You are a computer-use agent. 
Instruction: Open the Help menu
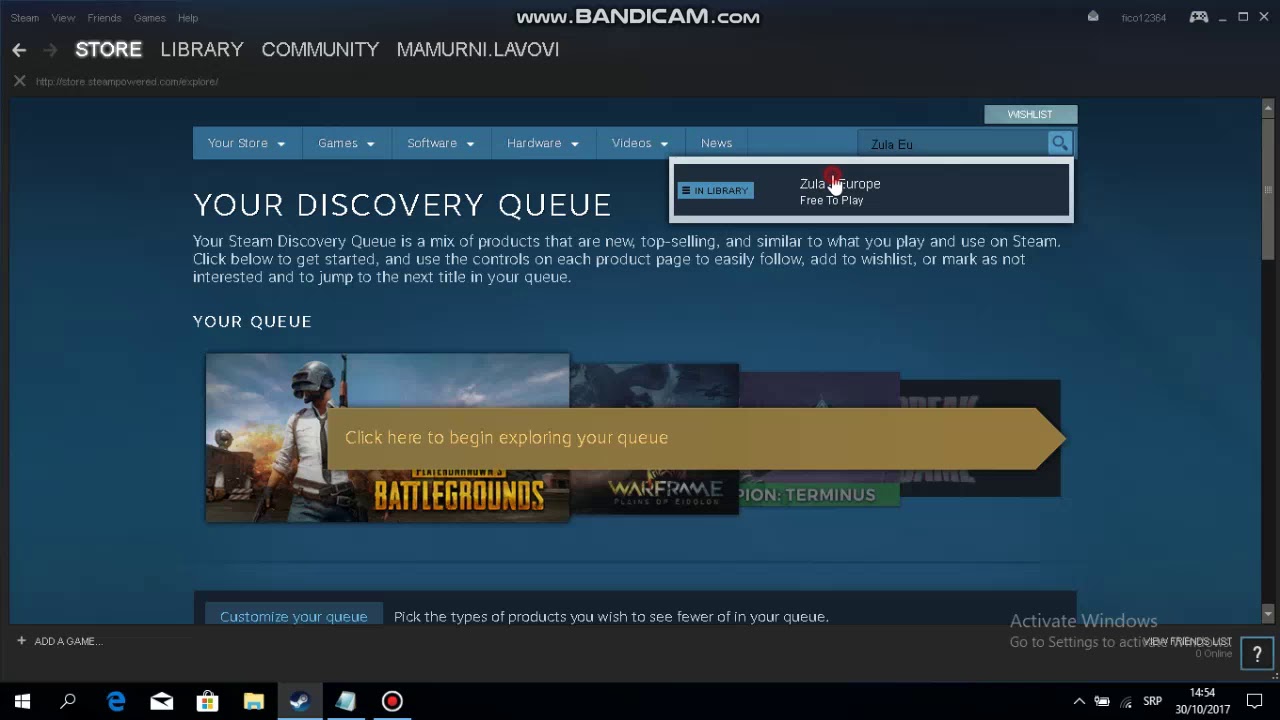(x=188, y=18)
